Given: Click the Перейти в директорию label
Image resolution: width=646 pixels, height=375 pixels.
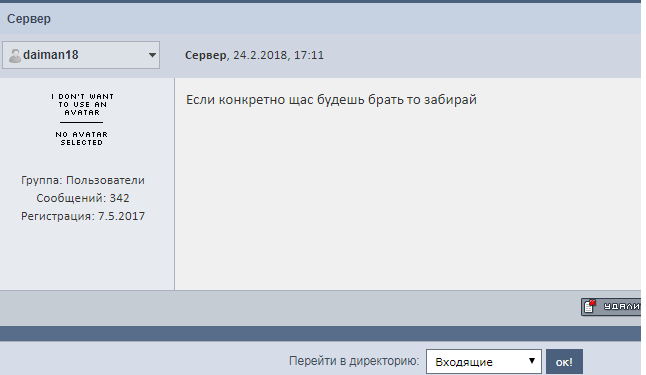Looking at the screenshot, I should click(354, 361).
